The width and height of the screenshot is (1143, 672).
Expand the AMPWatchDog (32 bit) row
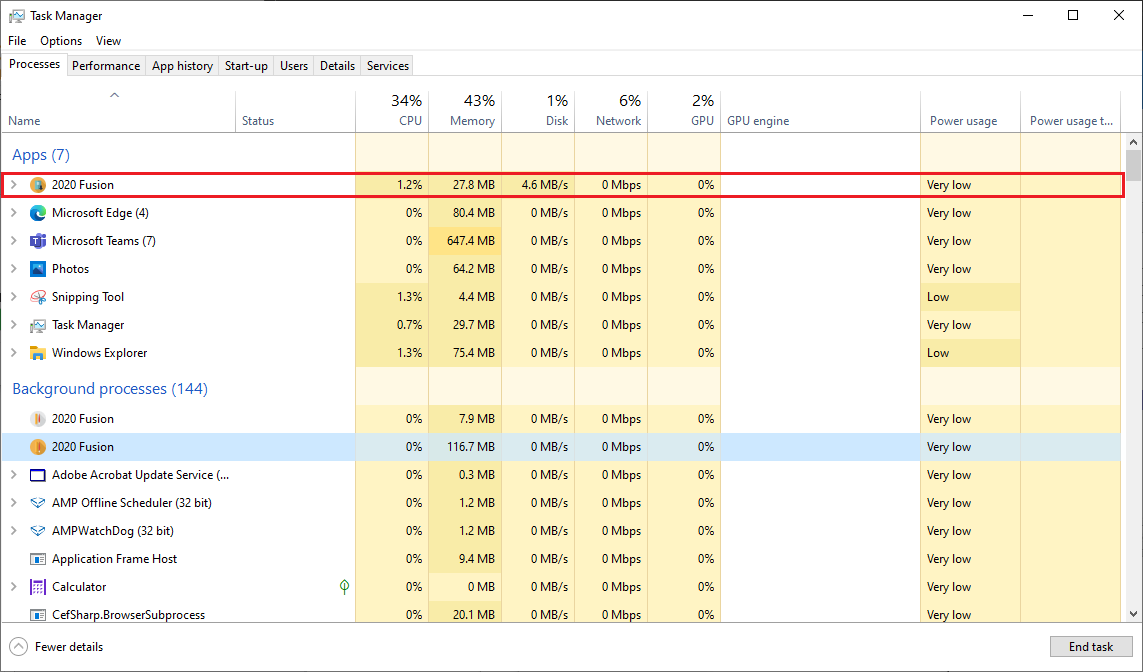pos(13,531)
